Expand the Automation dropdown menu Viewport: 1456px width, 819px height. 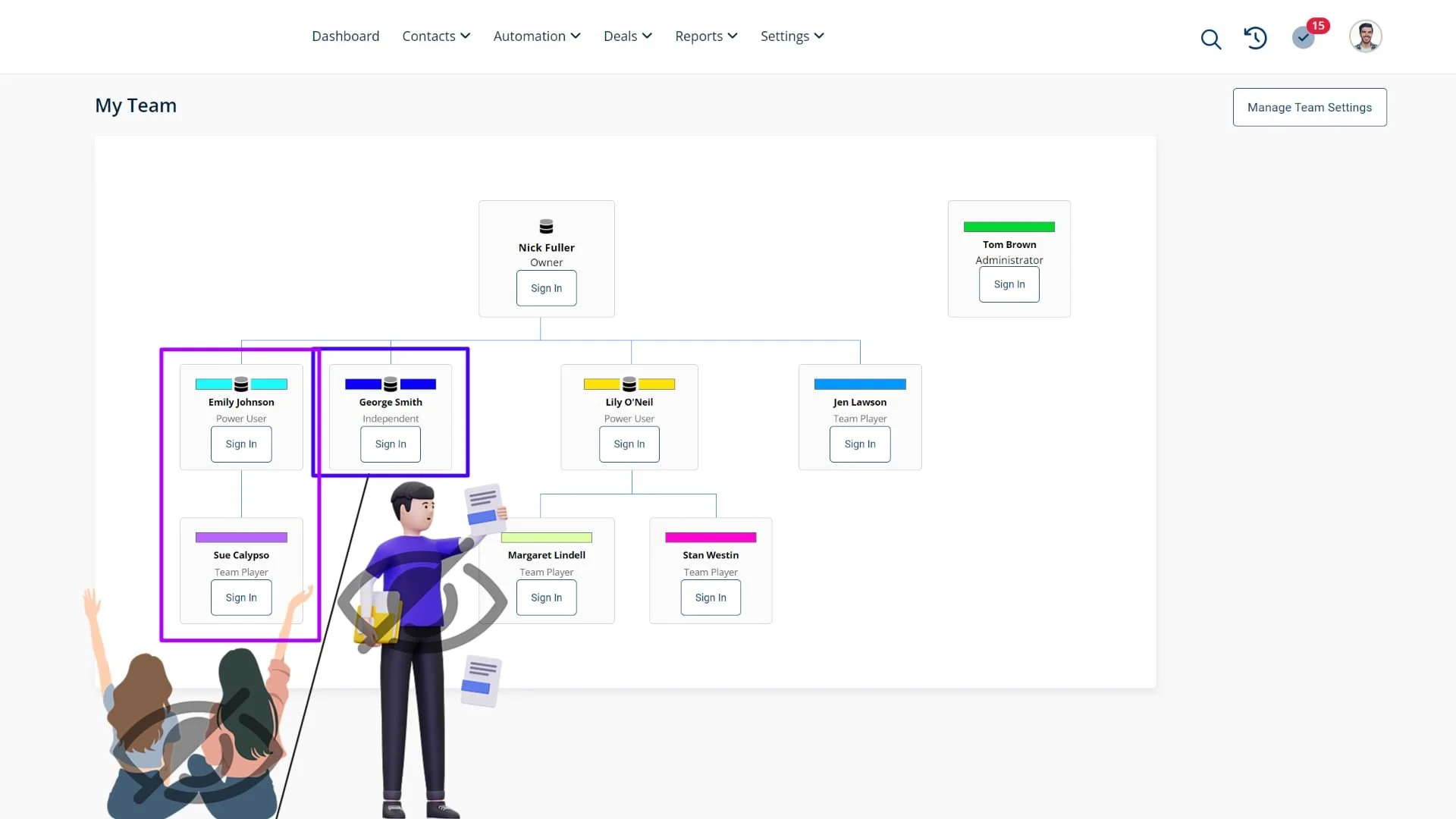click(537, 36)
